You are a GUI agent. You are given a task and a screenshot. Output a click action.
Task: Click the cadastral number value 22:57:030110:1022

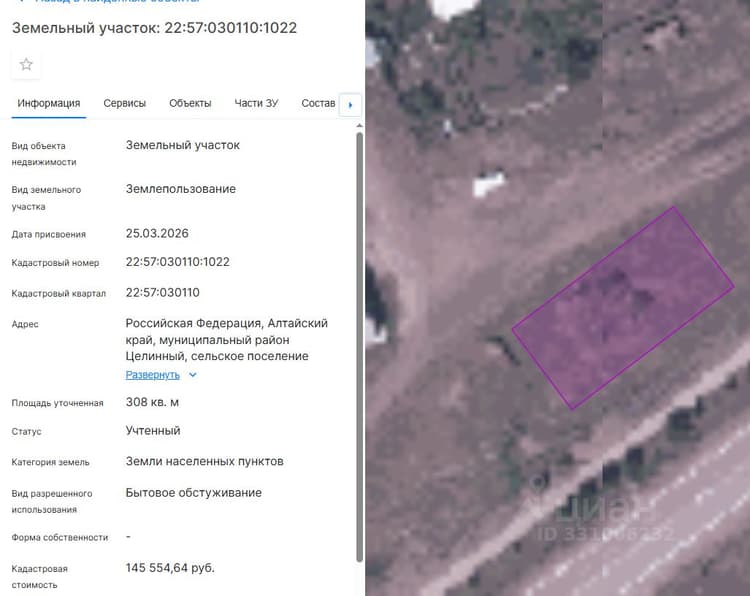click(177, 262)
